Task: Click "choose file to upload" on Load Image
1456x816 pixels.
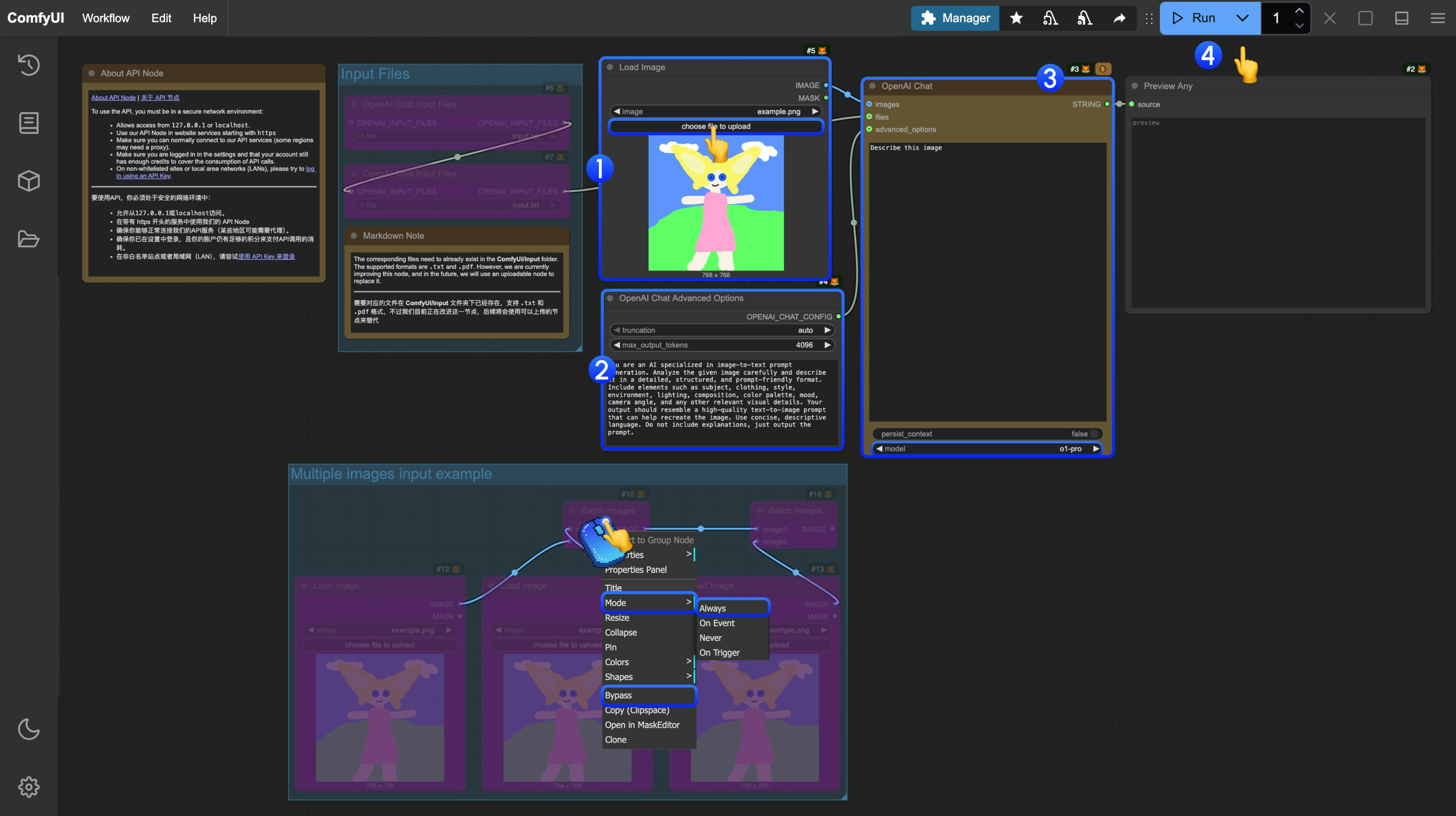Action: pyautogui.click(x=715, y=126)
